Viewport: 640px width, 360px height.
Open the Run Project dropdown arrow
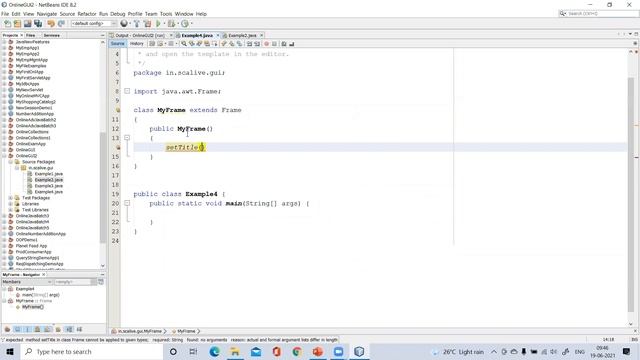pyautogui.click(x=164, y=24)
